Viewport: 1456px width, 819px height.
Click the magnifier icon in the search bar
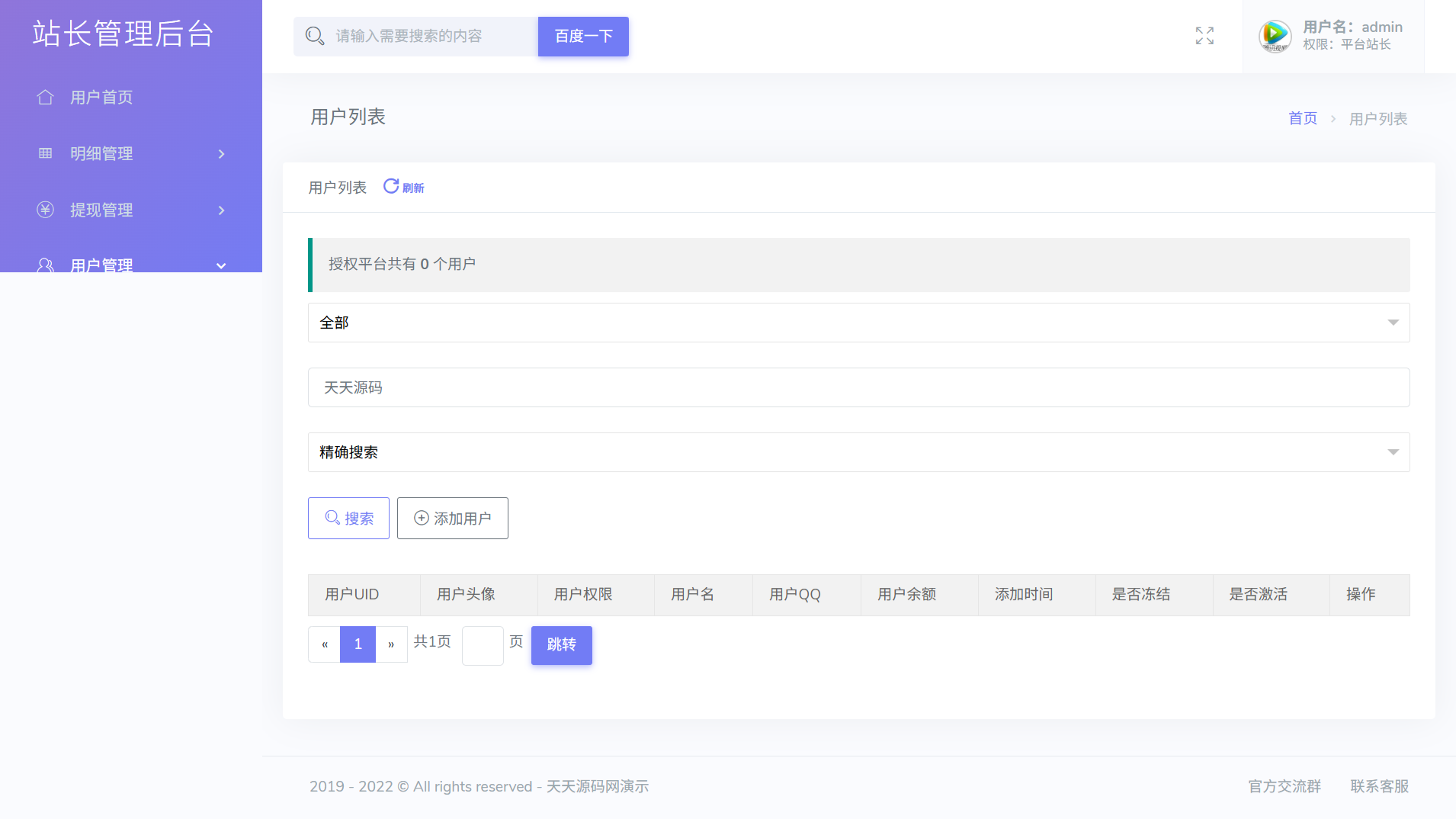[x=315, y=36]
